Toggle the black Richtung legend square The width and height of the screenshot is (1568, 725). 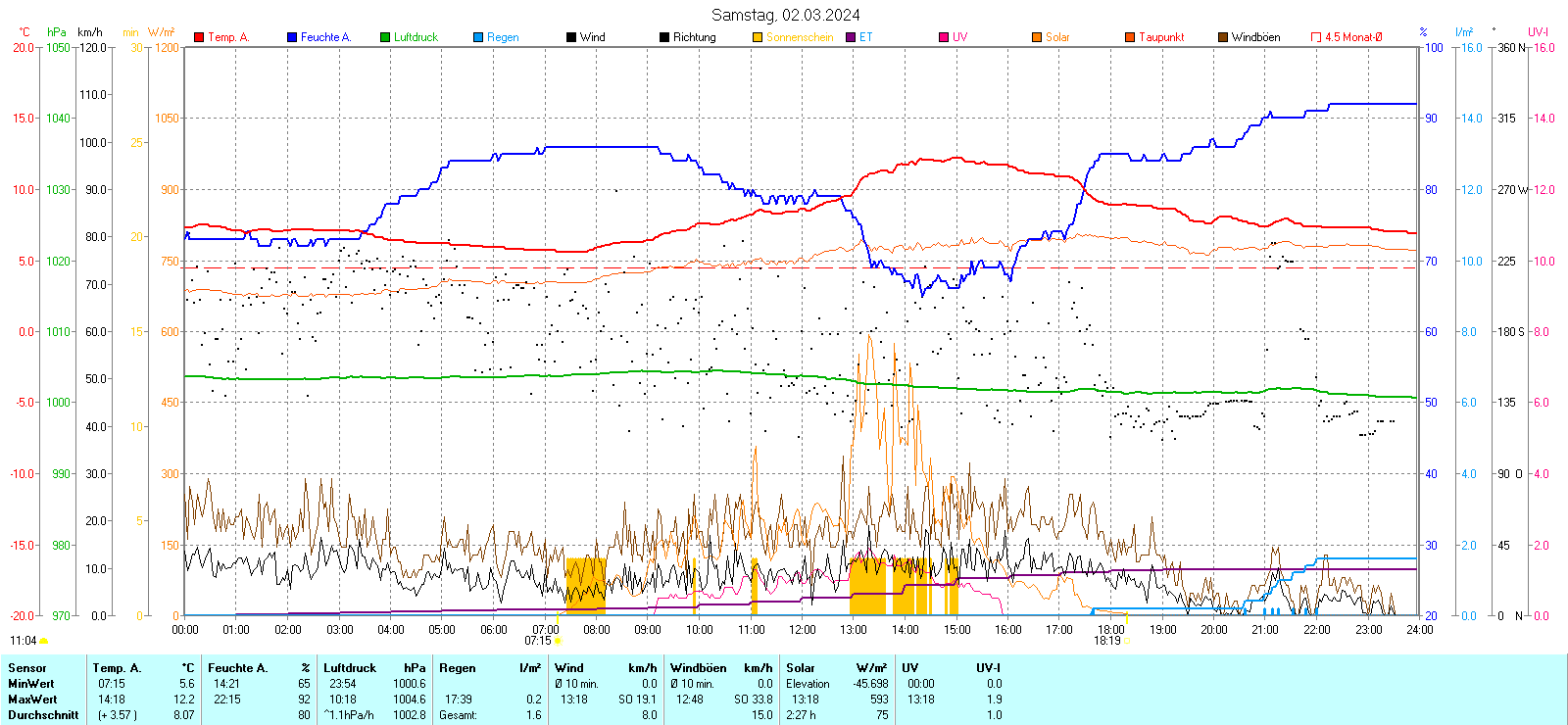tap(664, 37)
